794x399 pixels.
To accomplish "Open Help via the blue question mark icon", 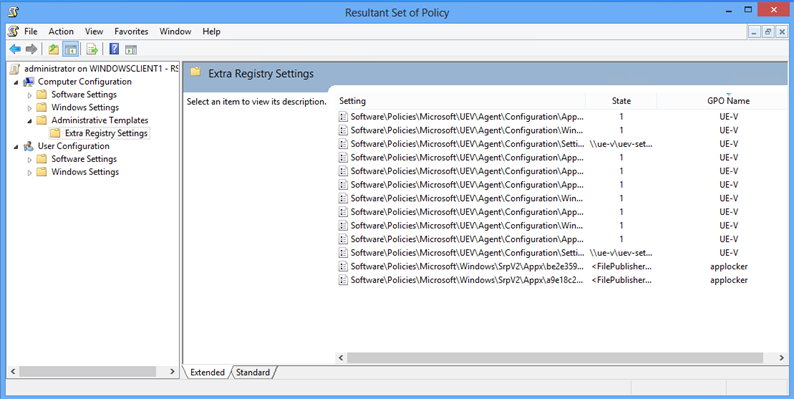I will point(114,49).
